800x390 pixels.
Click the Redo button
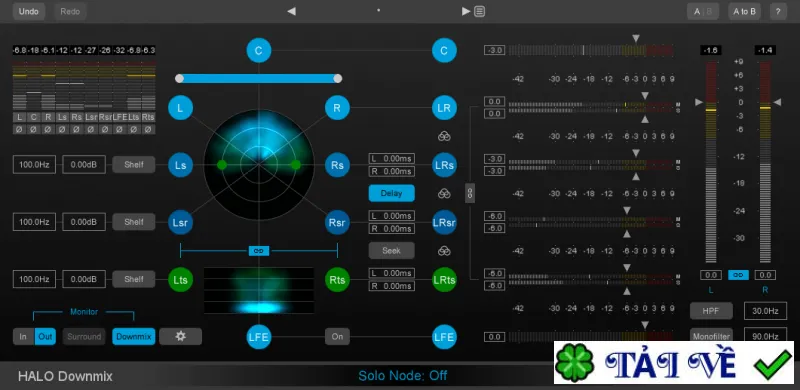click(x=70, y=11)
